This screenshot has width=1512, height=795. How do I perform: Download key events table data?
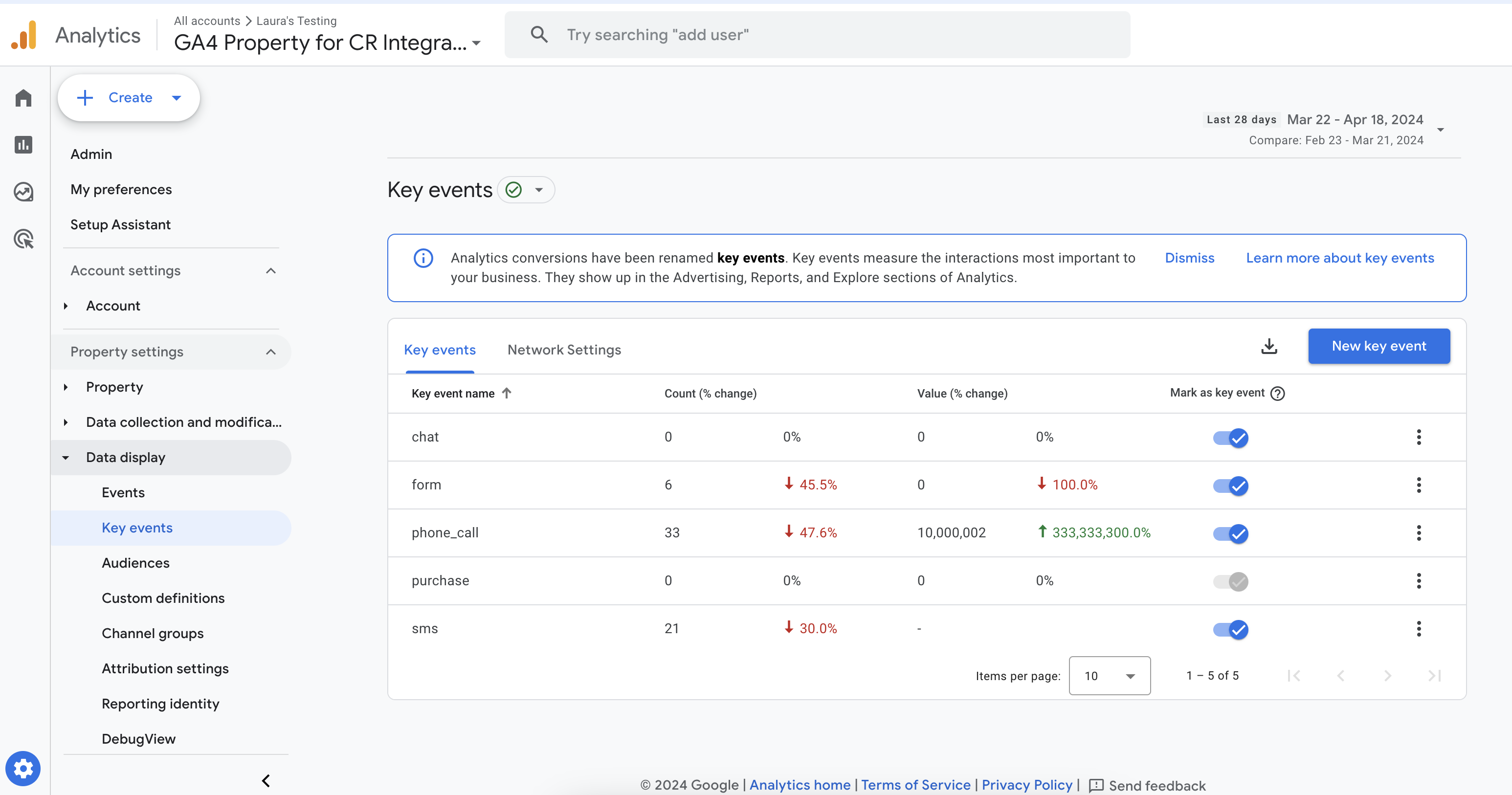(1269, 346)
